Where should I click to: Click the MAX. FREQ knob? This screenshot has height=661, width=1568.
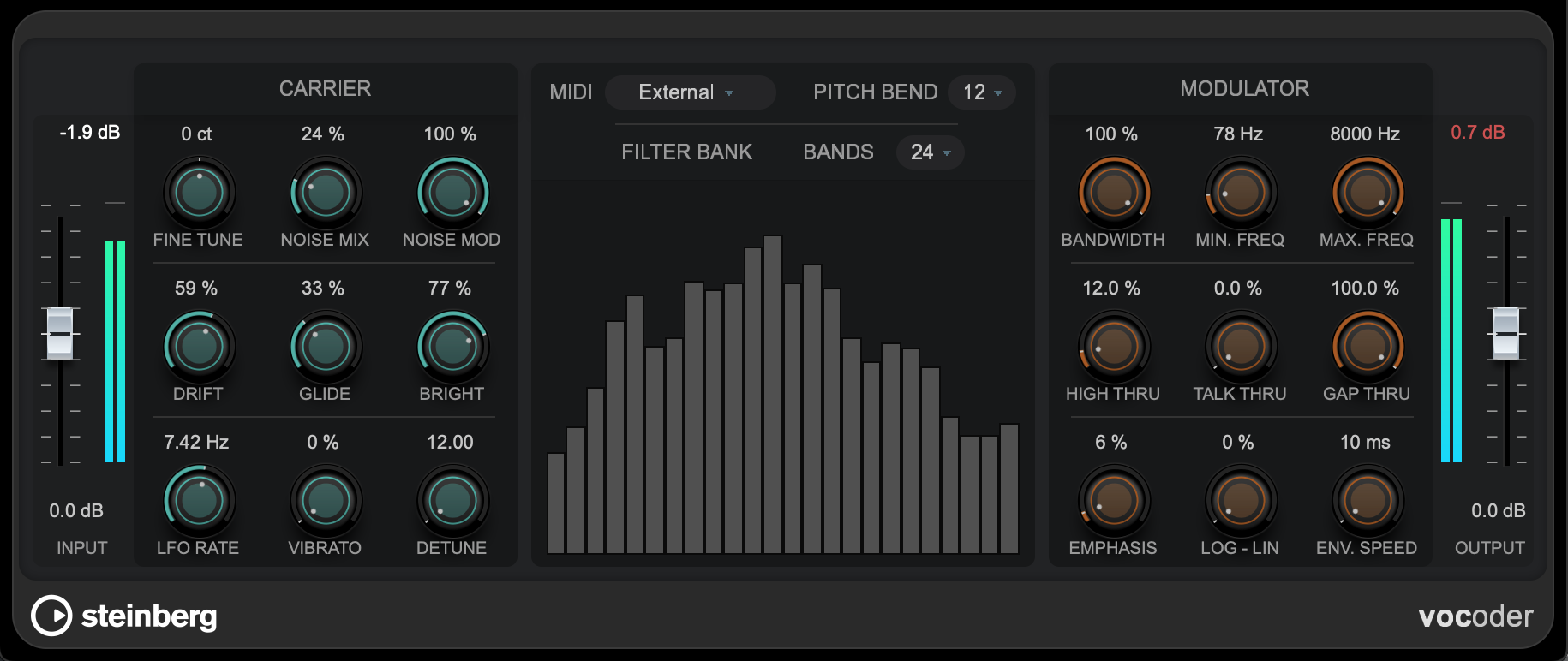click(x=1368, y=193)
